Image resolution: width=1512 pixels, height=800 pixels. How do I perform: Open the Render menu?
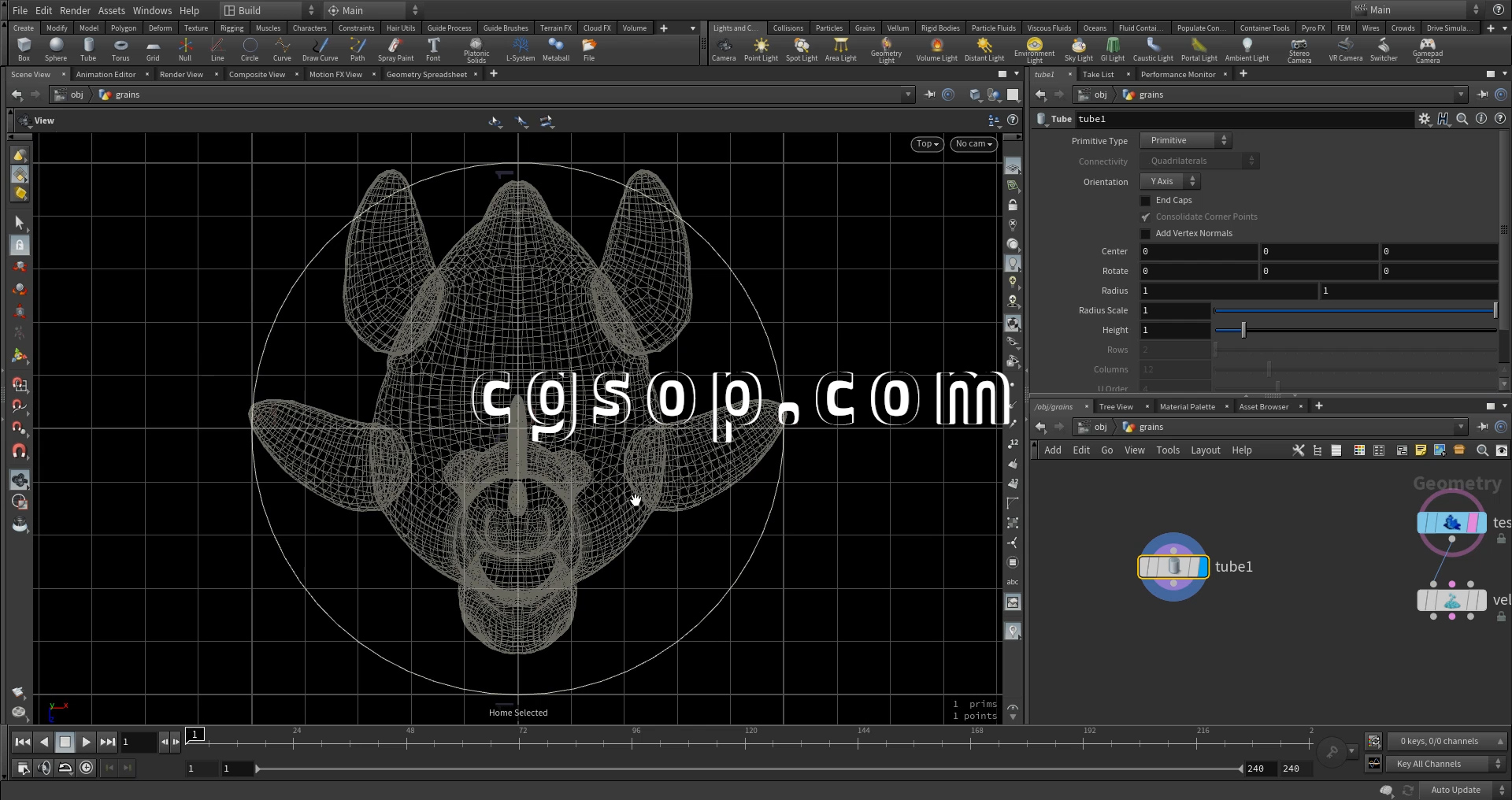(x=75, y=10)
